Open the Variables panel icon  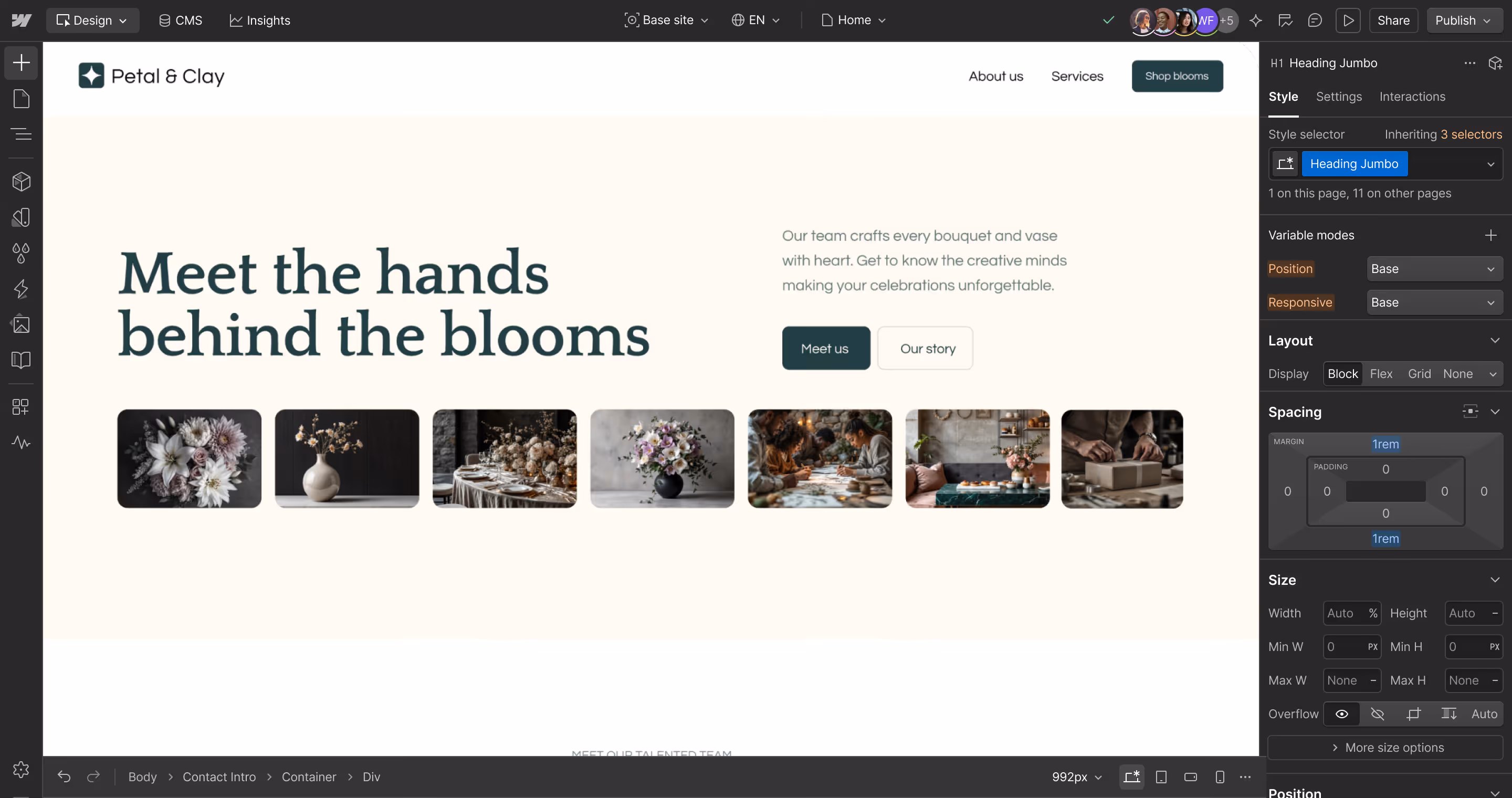21,218
